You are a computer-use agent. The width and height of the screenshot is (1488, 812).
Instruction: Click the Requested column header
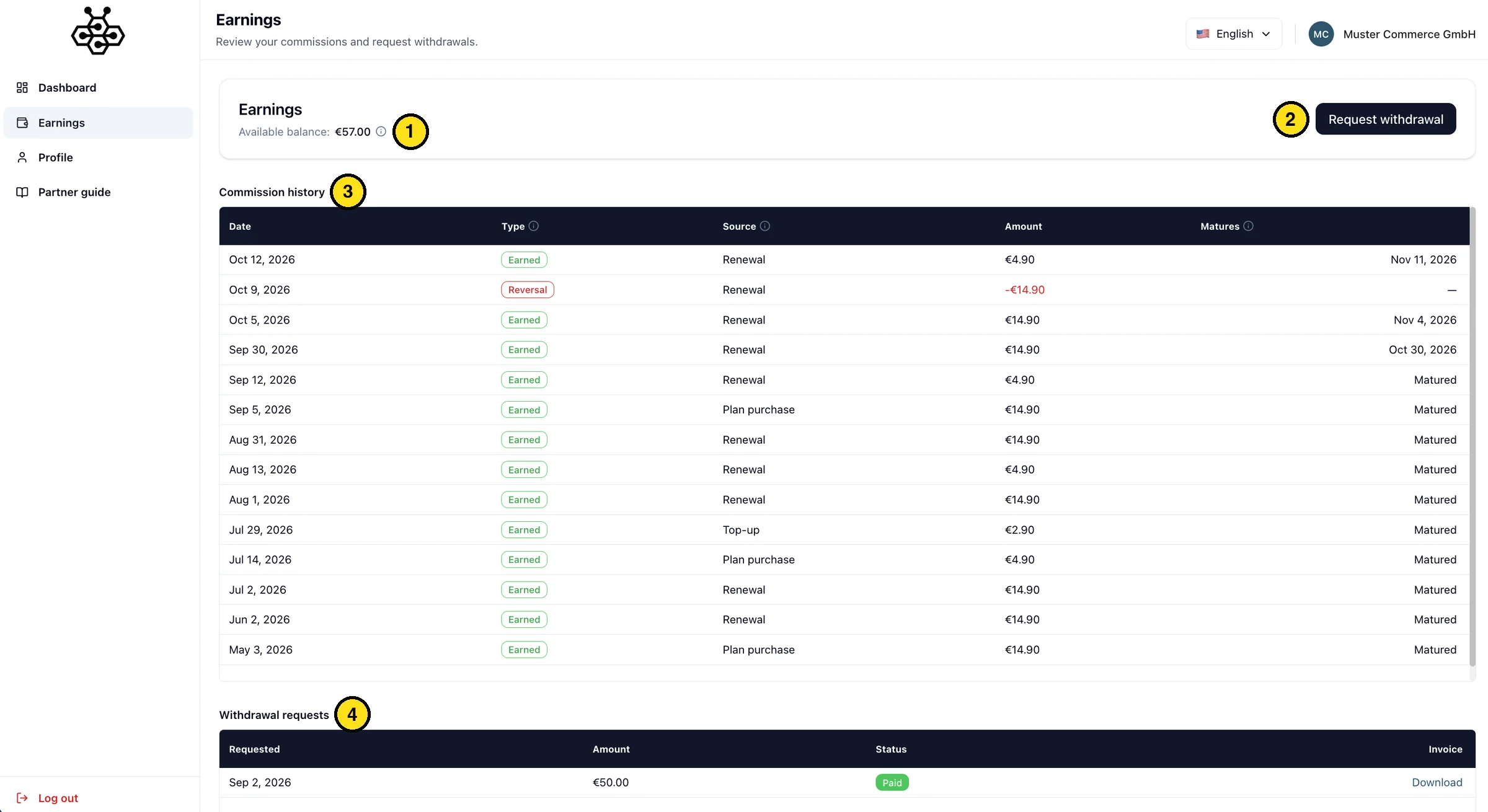[254, 749]
